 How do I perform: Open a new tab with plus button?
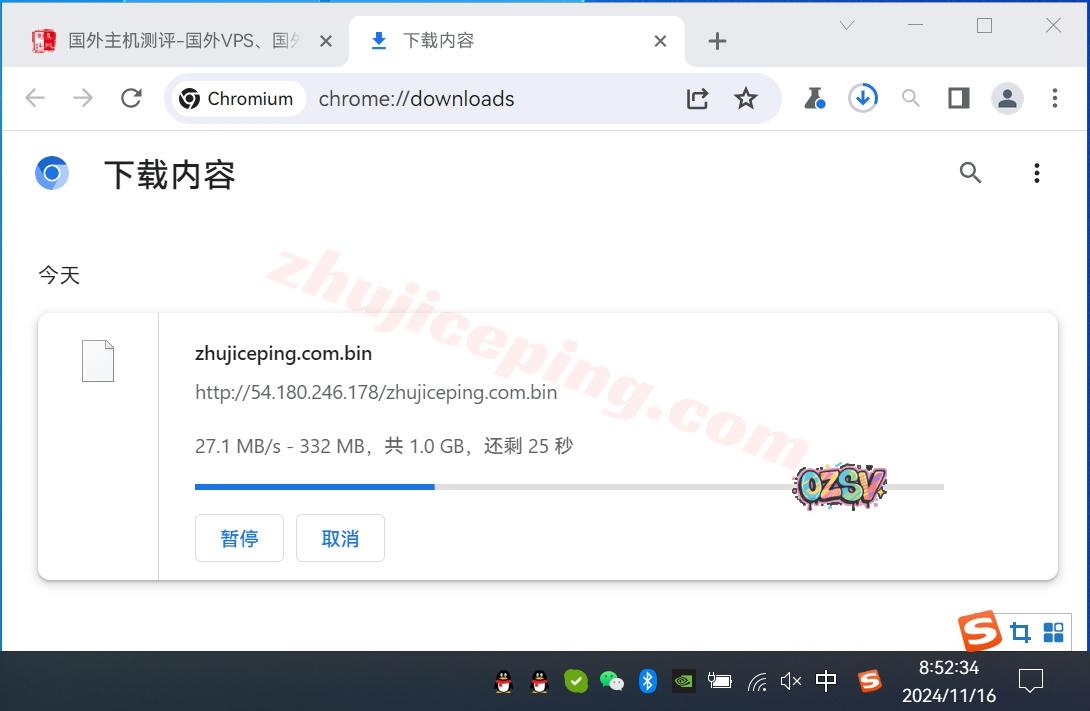point(717,41)
